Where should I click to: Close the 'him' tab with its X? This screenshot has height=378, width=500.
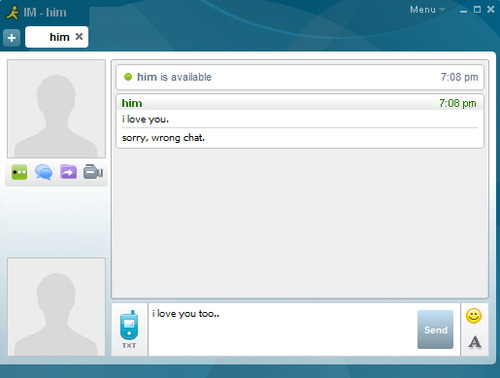79,36
